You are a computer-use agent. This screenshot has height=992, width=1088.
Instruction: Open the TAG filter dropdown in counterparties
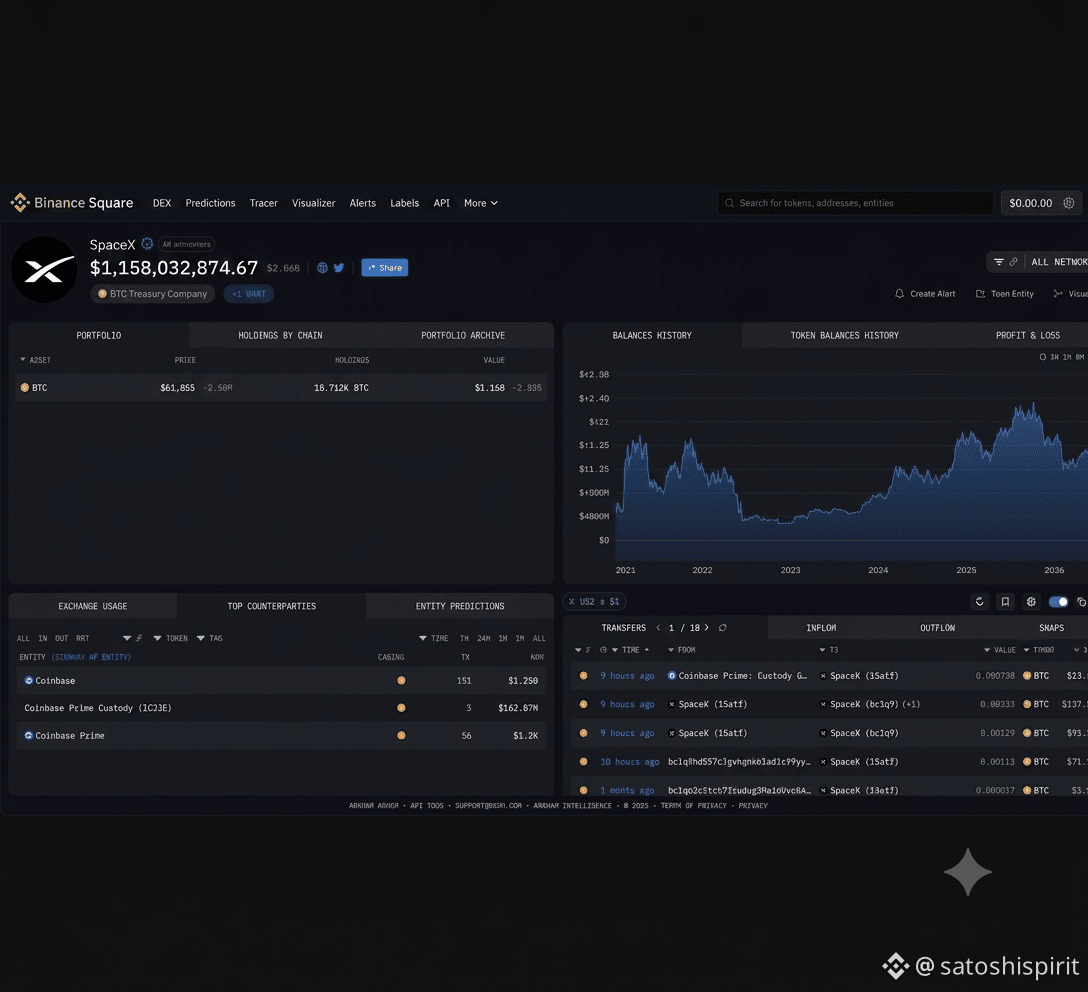[x=210, y=638]
